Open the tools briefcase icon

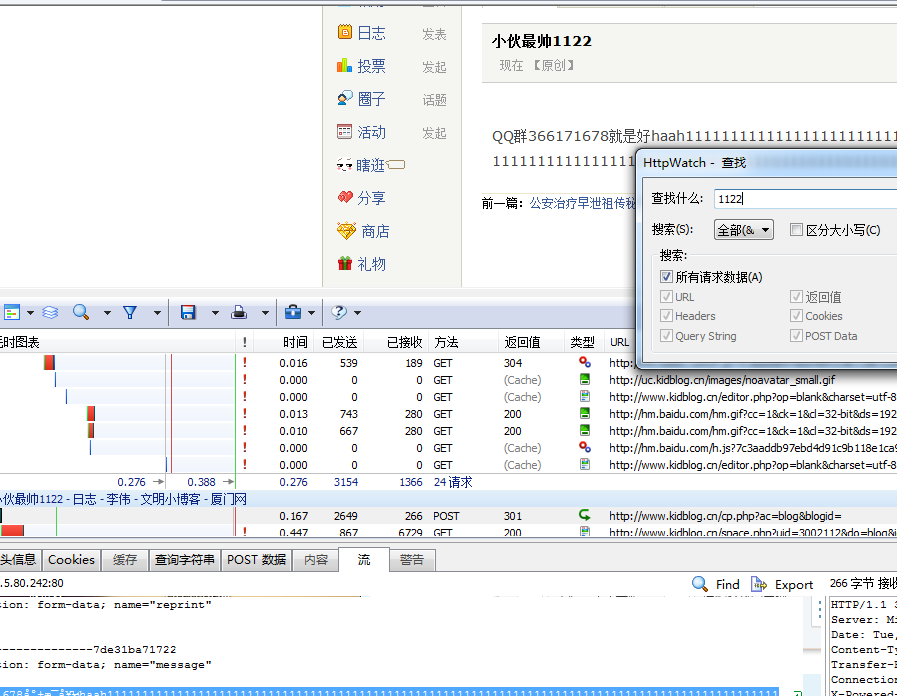coord(292,312)
